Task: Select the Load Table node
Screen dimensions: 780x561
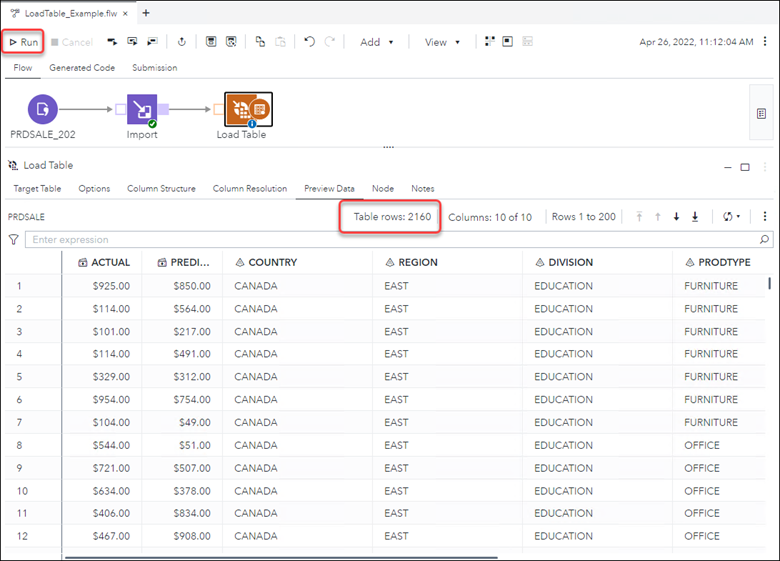Action: (x=248, y=109)
